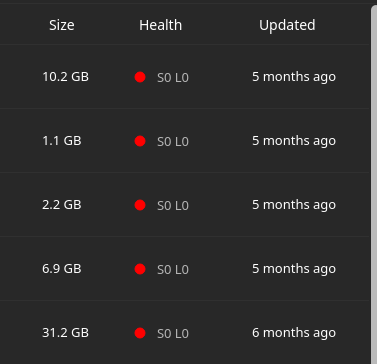Viewport: 377px width, 364px height.
Task: Click the red health dot for 6.9 GB row
Action: (140, 269)
